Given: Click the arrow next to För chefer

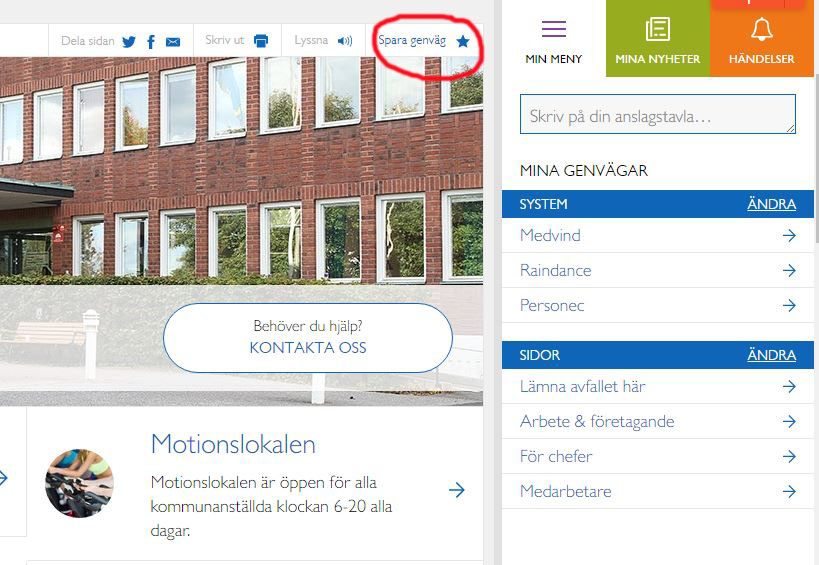Looking at the screenshot, I should point(789,456).
